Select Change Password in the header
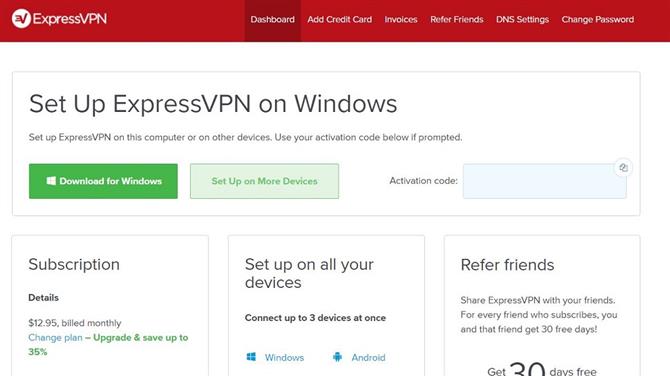The height and width of the screenshot is (376, 670). (x=598, y=20)
